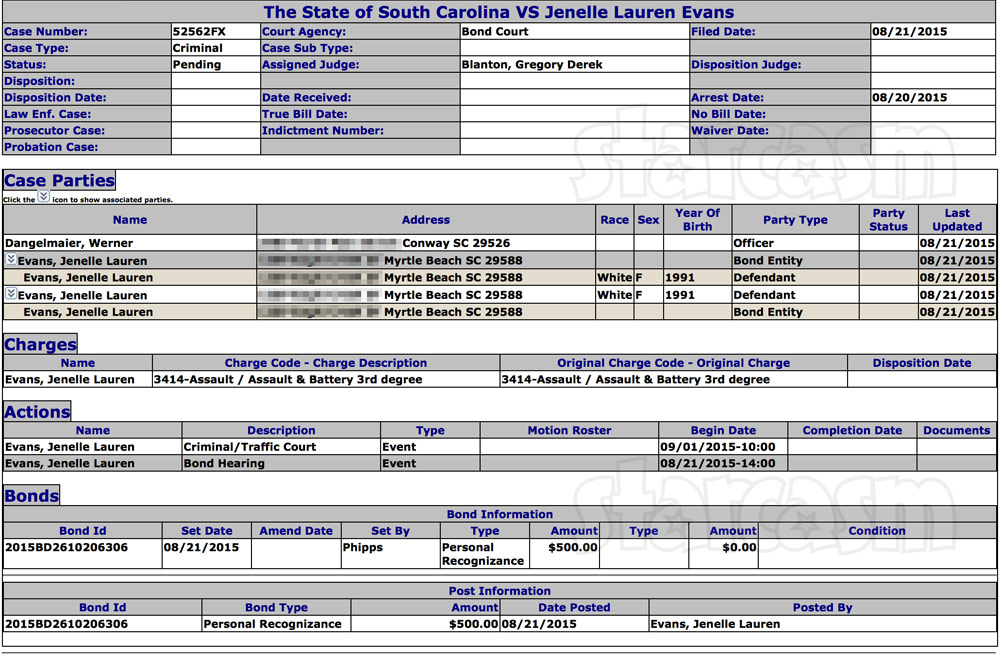The image size is (1000, 656).
Task: Expand associated parties on Evans Bond Entity row
Action: point(11,259)
